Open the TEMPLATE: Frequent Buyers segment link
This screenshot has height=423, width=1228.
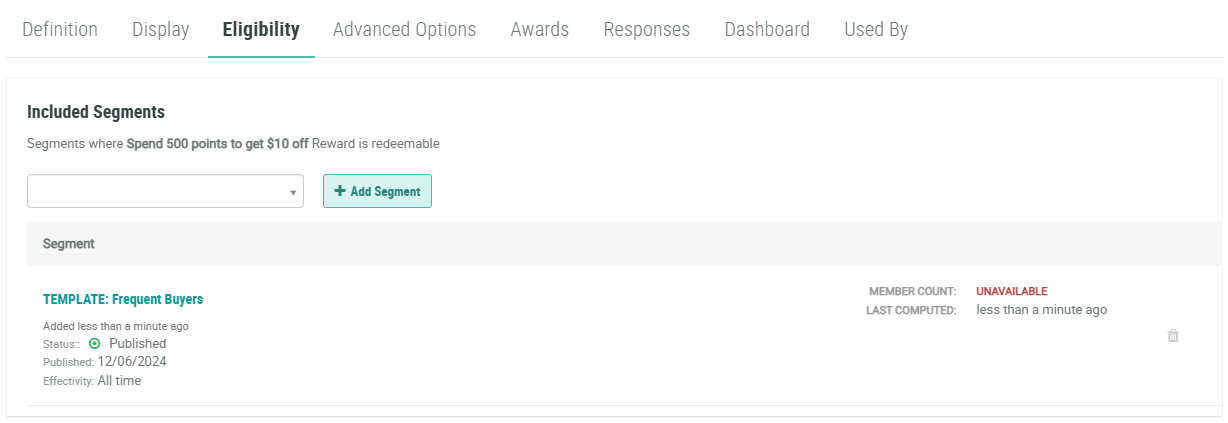[123, 299]
